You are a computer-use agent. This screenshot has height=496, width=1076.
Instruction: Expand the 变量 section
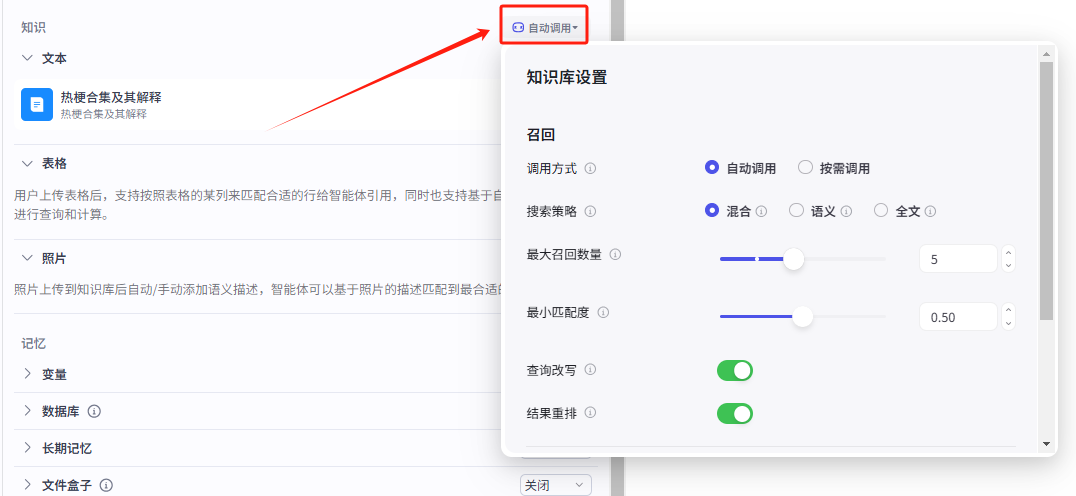point(28,374)
